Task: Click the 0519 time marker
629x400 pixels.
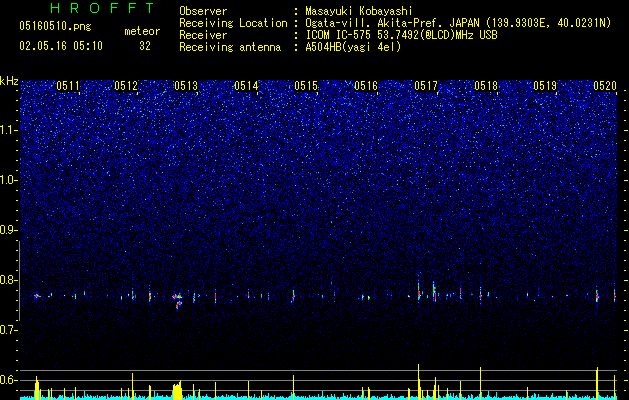Action: (x=545, y=86)
